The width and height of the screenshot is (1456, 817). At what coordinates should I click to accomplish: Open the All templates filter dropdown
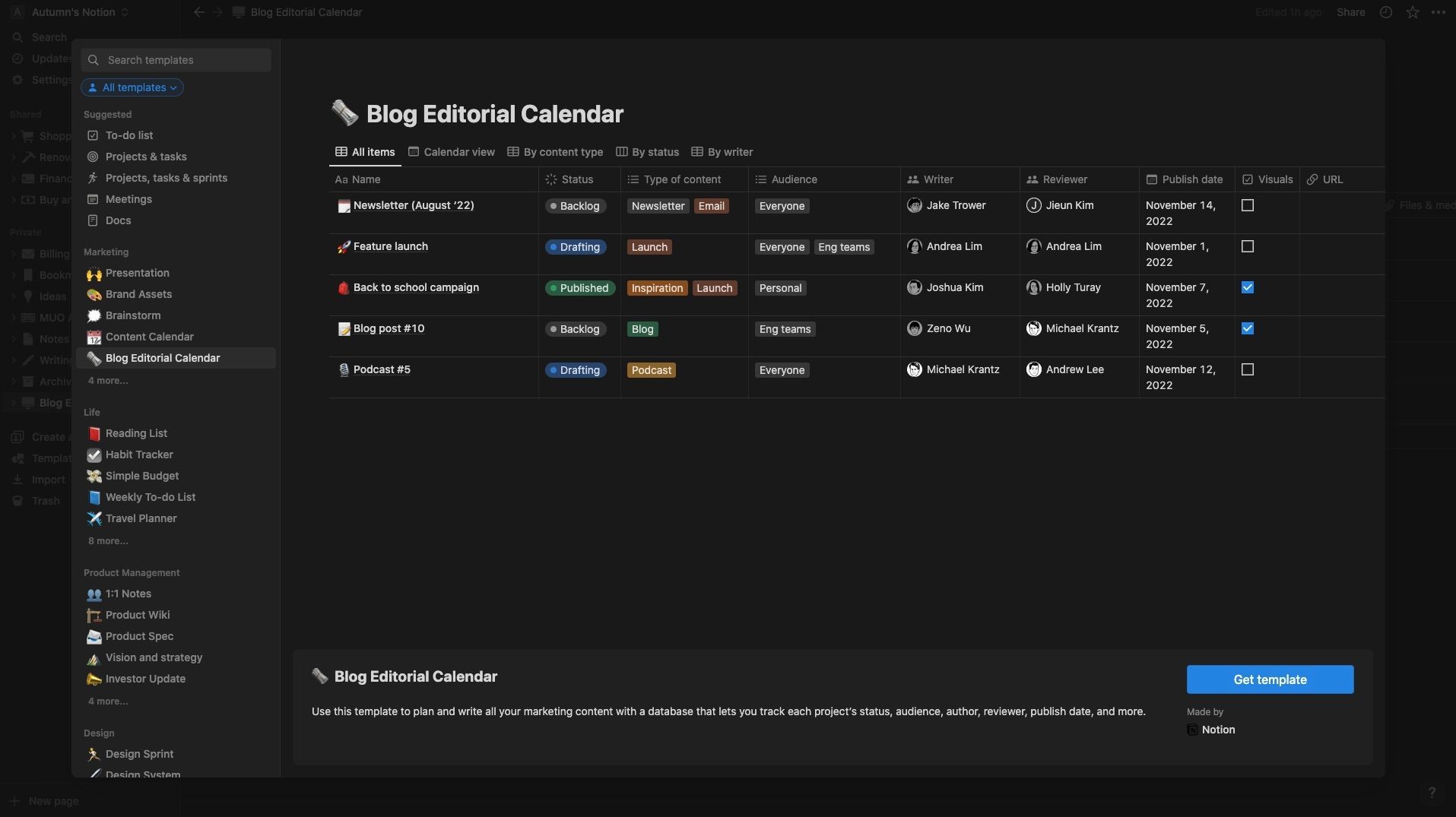pyautogui.click(x=132, y=87)
